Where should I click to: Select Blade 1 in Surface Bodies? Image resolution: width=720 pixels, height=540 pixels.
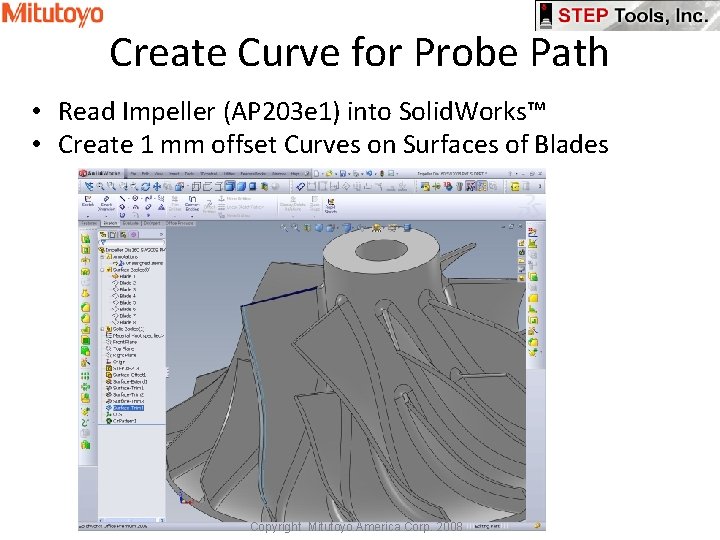click(x=124, y=276)
